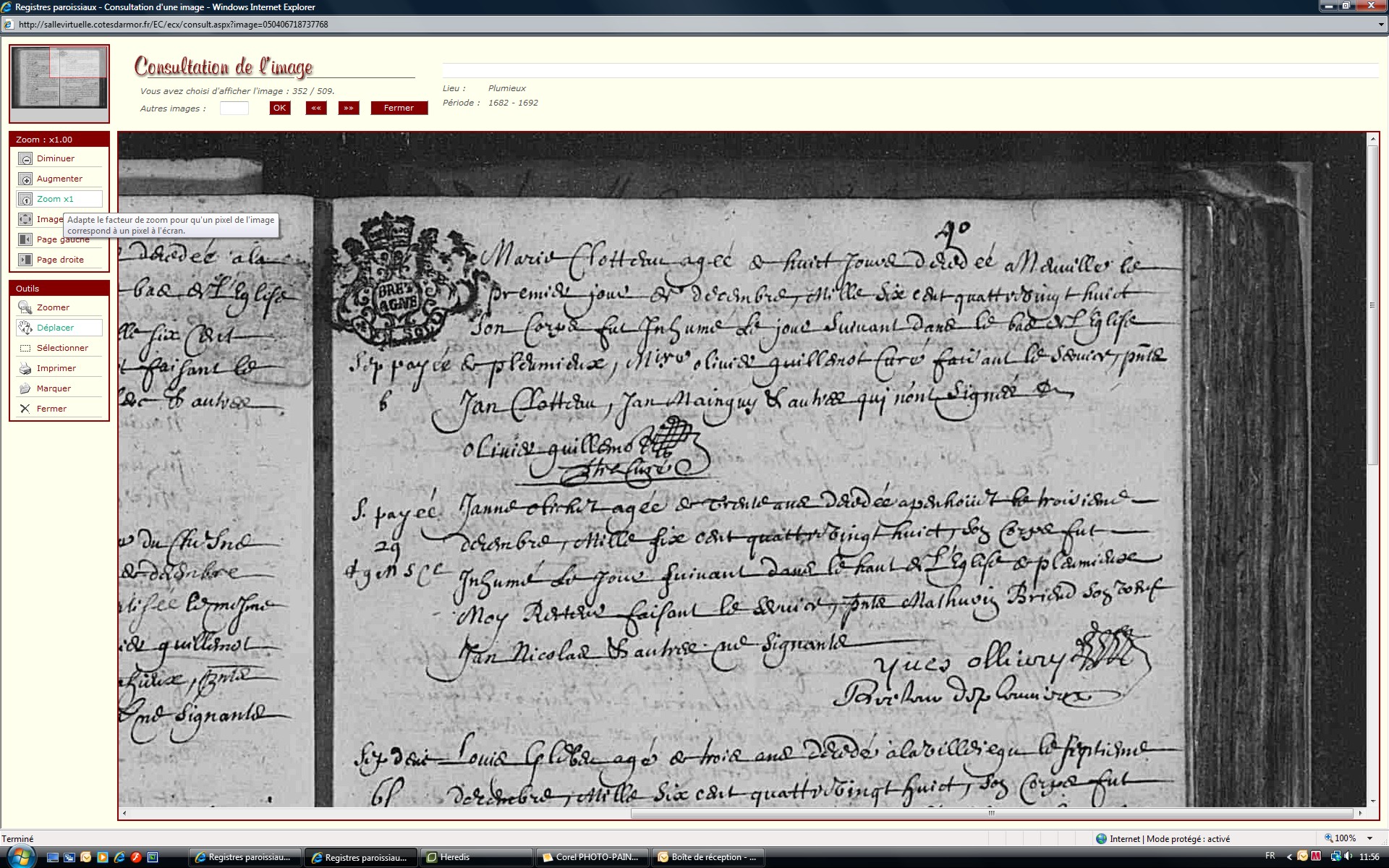The width and height of the screenshot is (1389, 868).
Task: Click the horizontal image scrollbar
Action: [x=991, y=813]
